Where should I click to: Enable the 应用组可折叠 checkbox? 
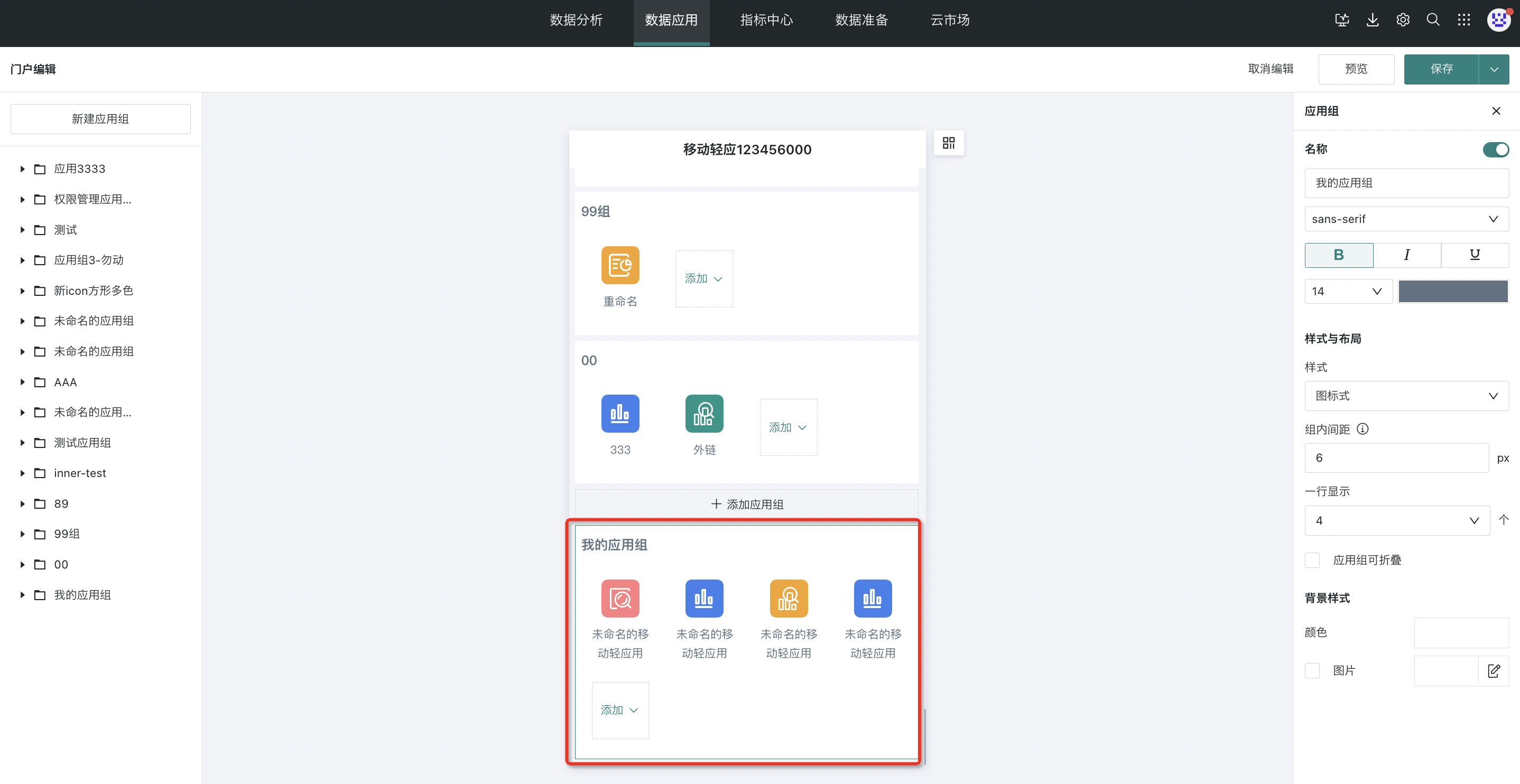(x=1312, y=560)
